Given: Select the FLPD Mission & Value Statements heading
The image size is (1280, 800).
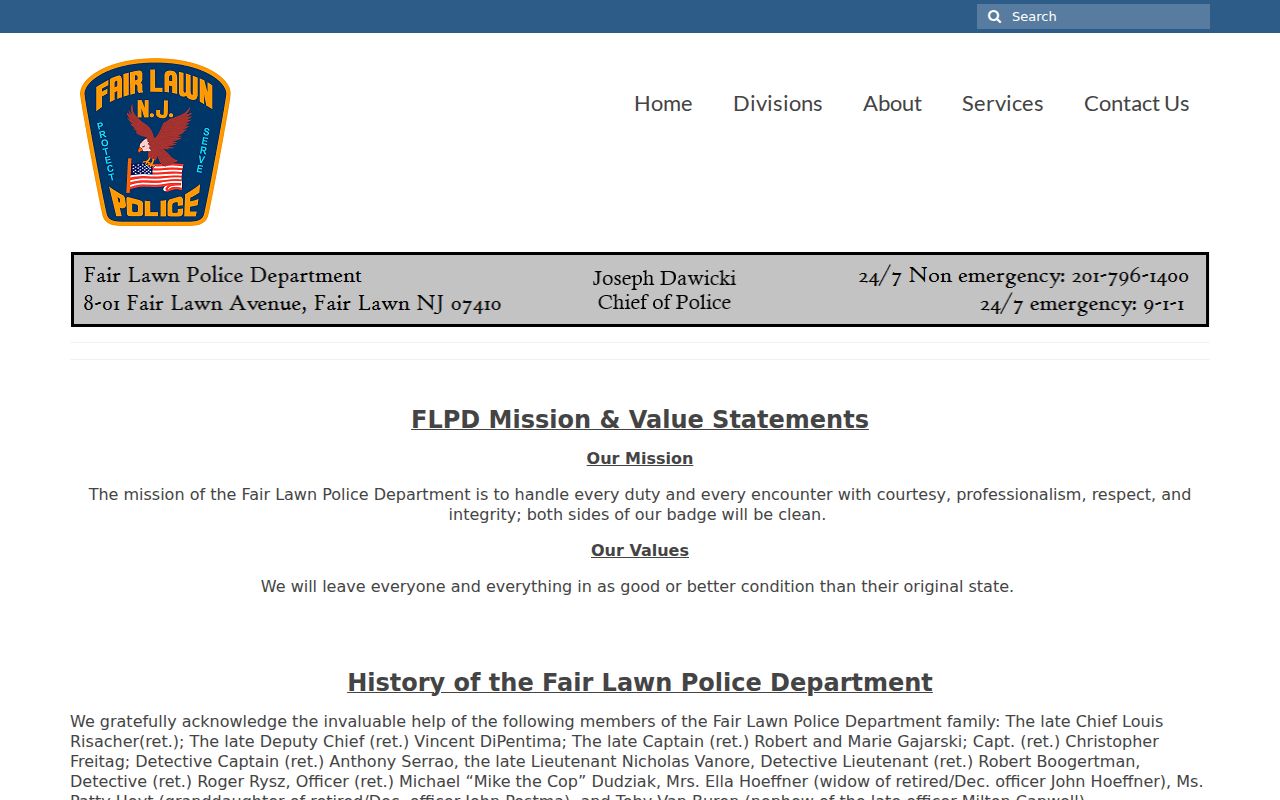Looking at the screenshot, I should pos(640,419).
